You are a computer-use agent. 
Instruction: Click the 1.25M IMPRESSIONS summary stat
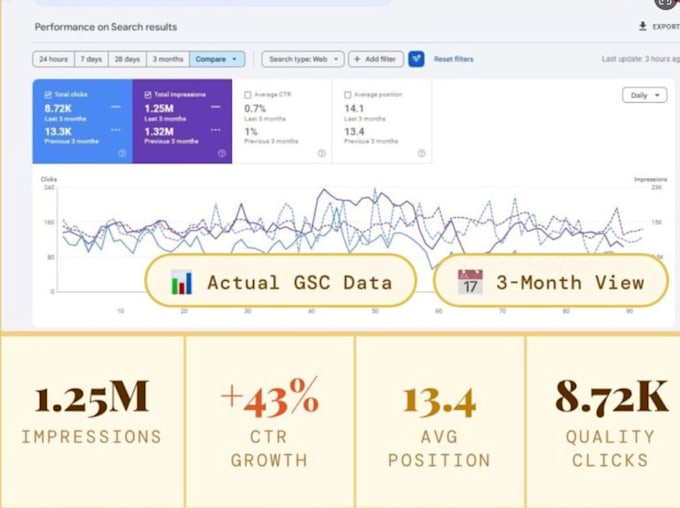pos(92,412)
